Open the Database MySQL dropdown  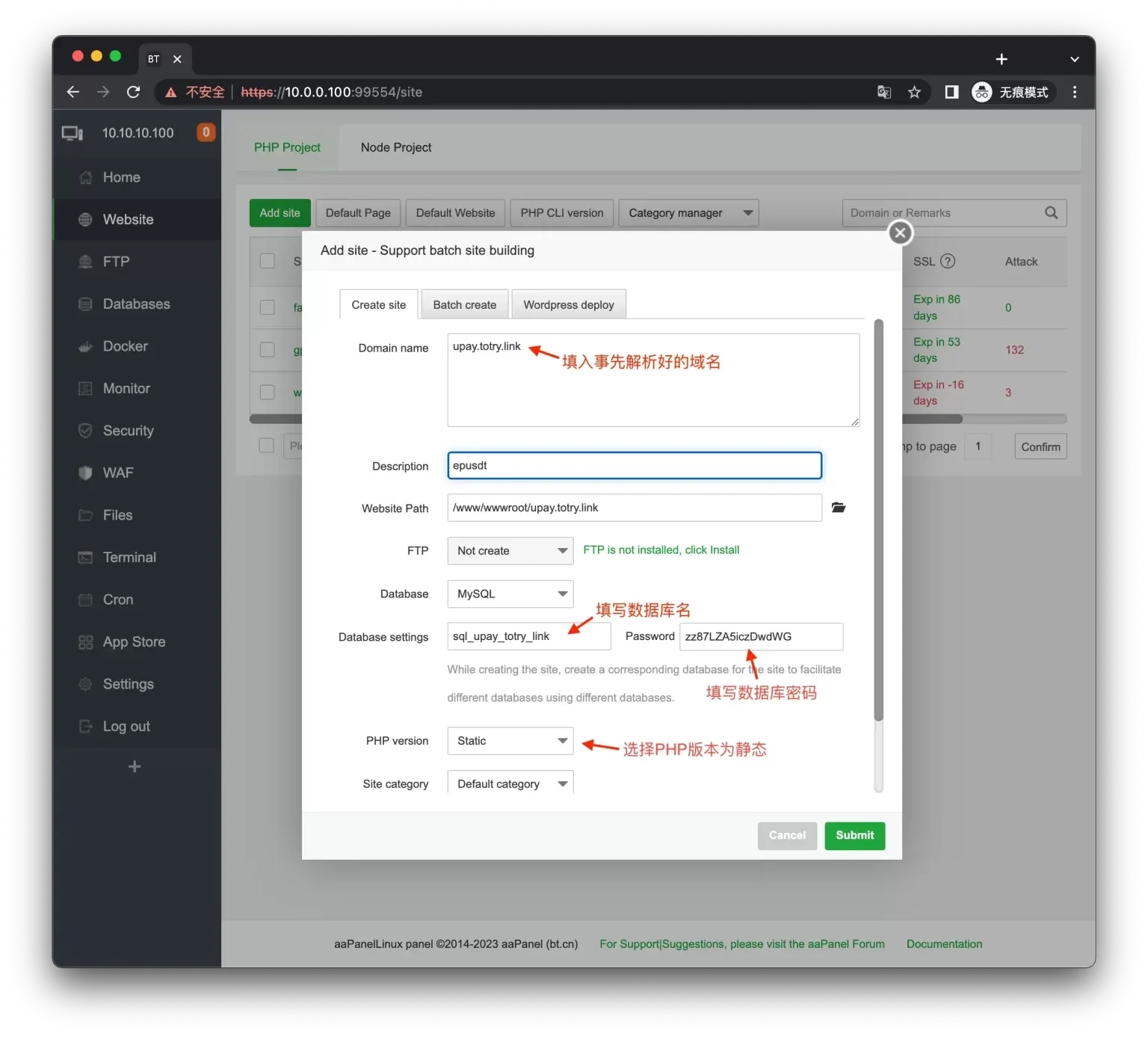[510, 594]
